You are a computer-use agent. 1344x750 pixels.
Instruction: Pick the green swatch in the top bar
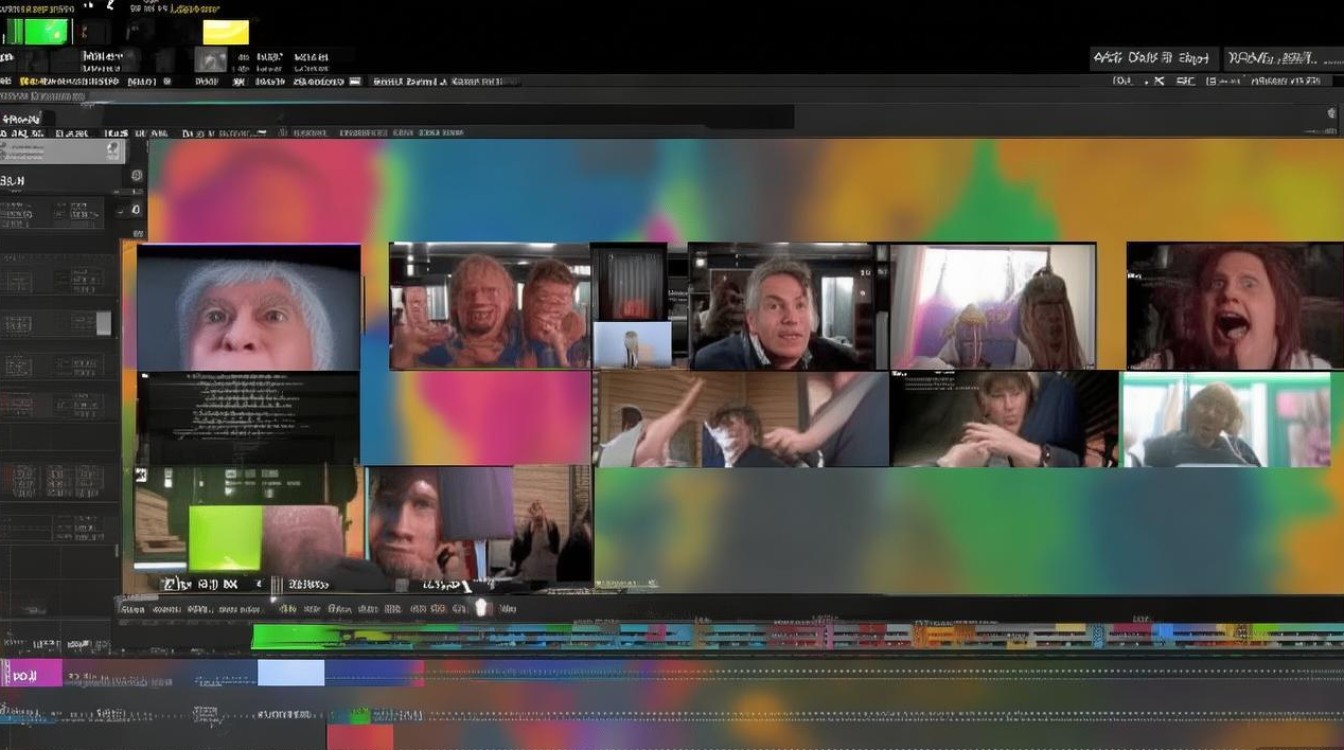pos(40,31)
